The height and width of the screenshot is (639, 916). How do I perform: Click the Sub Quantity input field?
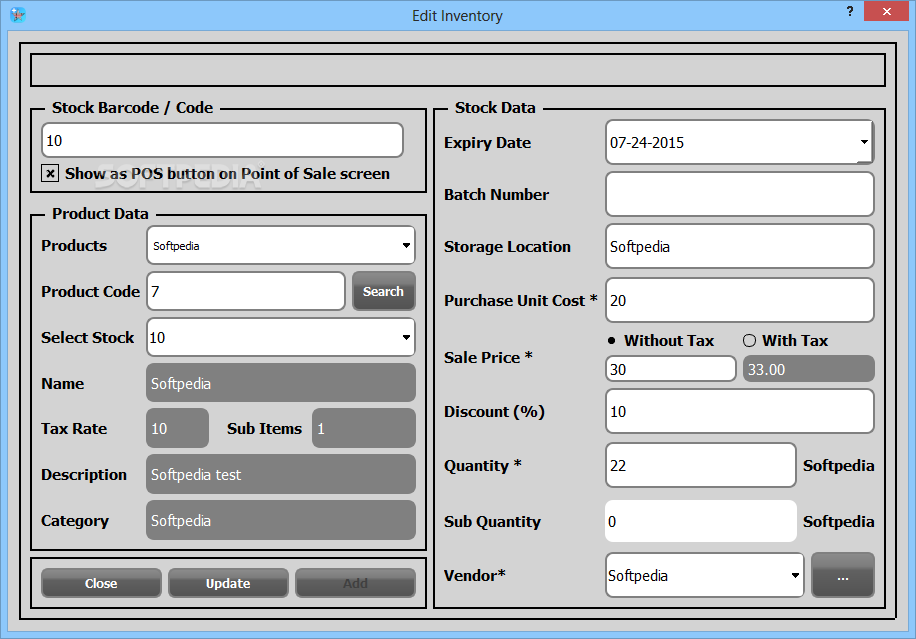pos(701,521)
